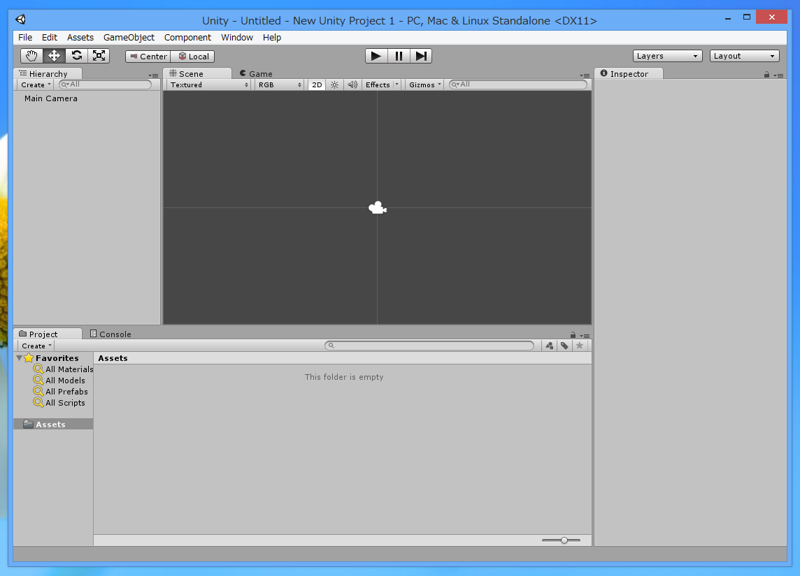Toggle the Inspector lock icon
The image size is (800, 576).
pyautogui.click(x=766, y=75)
